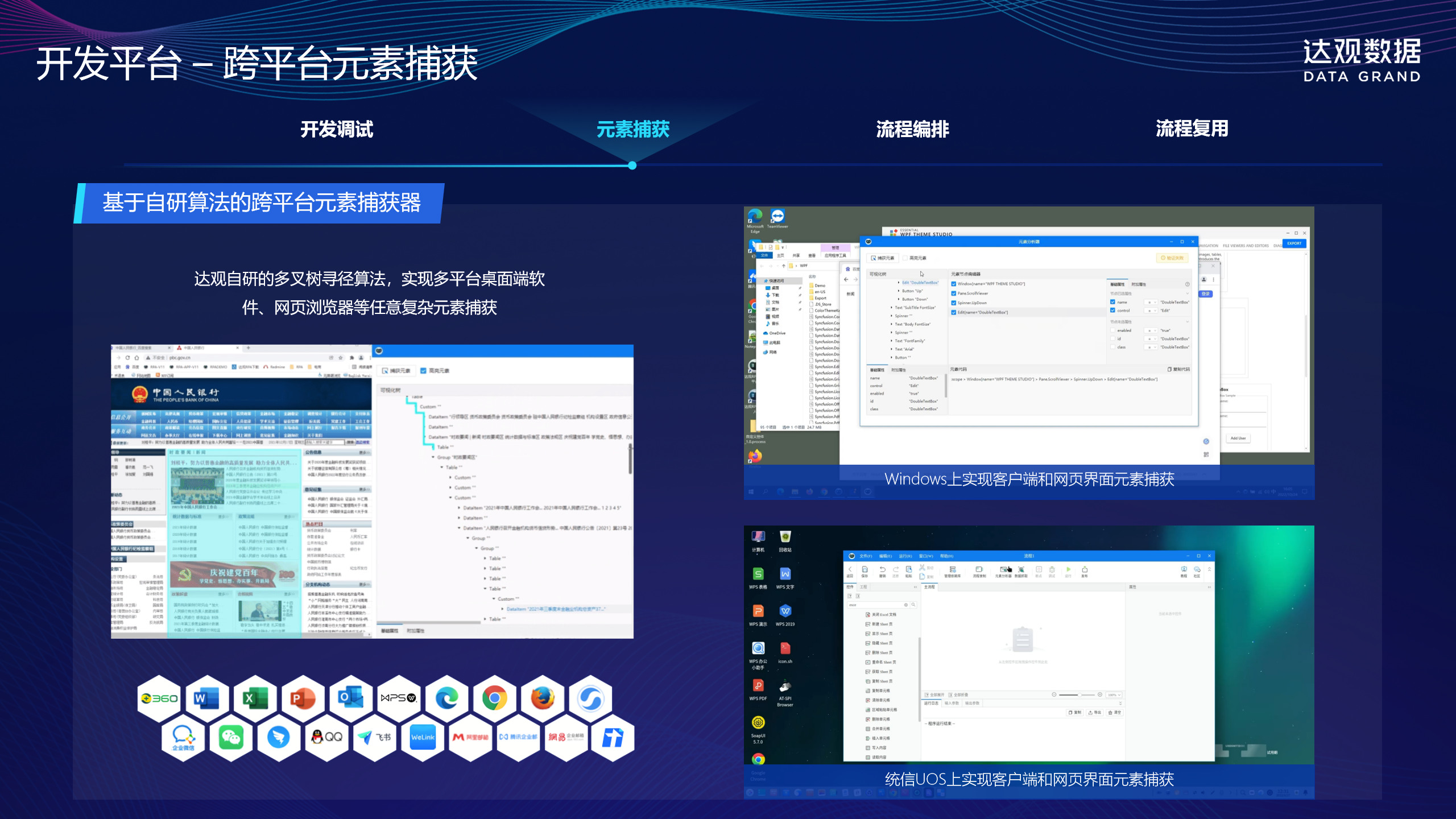
Task: Check the enabled attribute checkbox
Action: point(1112,330)
